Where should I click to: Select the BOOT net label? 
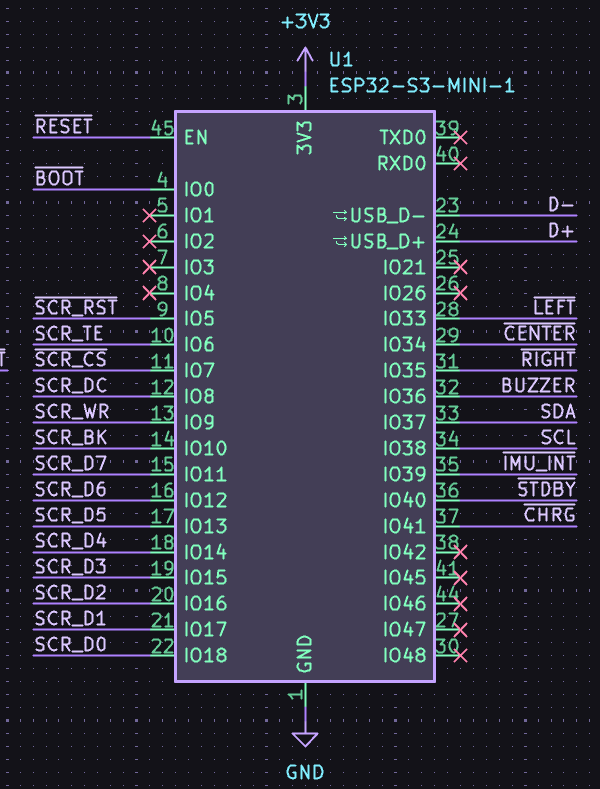[59, 178]
